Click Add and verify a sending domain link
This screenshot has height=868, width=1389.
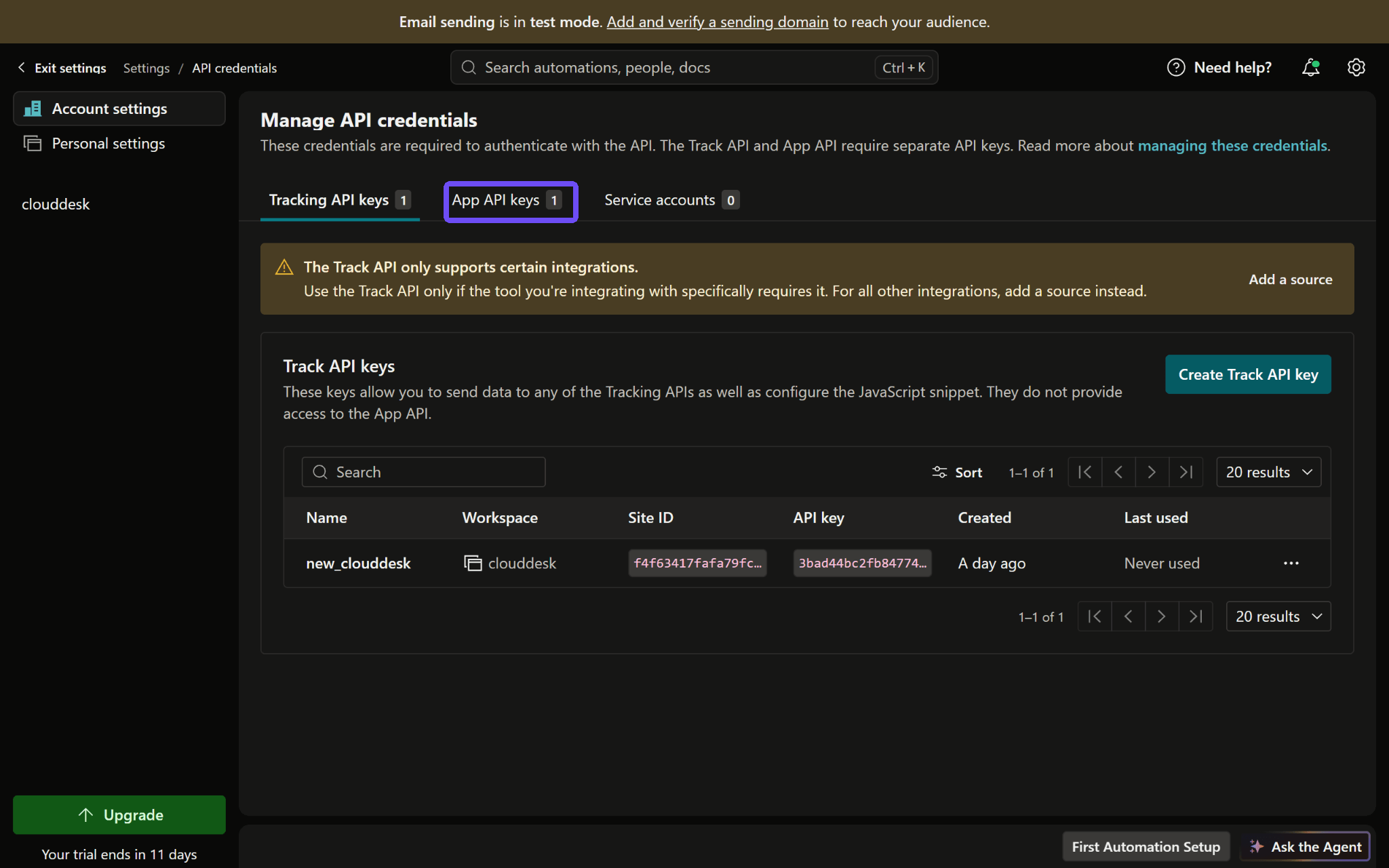(718, 22)
